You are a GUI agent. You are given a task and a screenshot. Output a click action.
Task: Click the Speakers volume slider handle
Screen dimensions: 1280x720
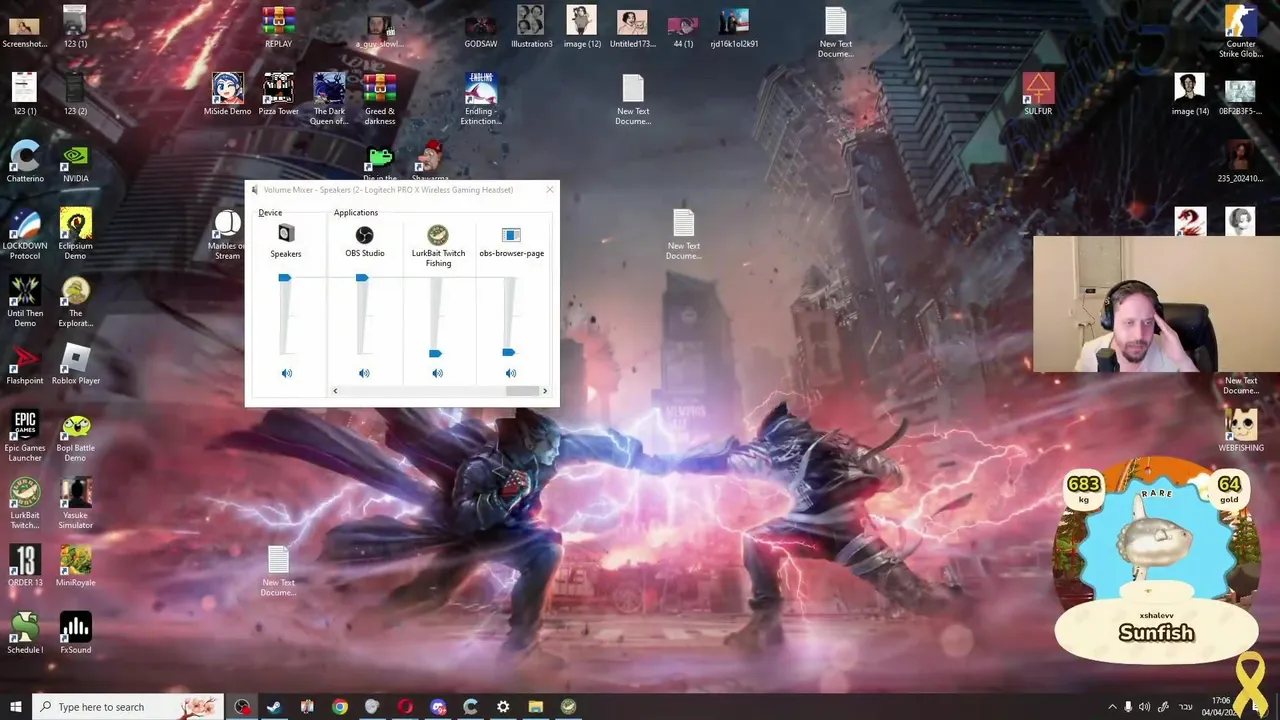(285, 277)
